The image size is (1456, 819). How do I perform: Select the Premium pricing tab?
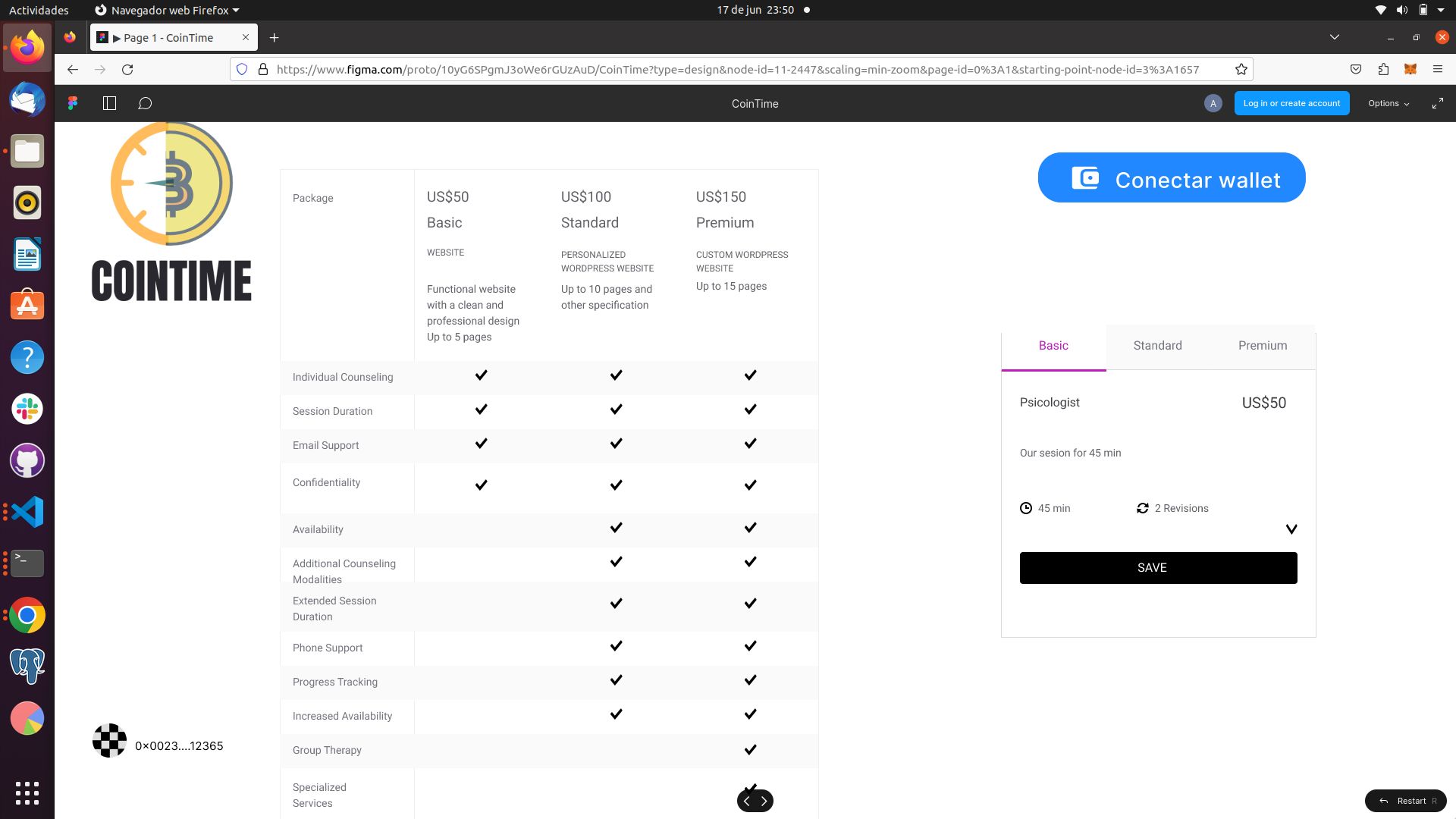click(x=1262, y=345)
